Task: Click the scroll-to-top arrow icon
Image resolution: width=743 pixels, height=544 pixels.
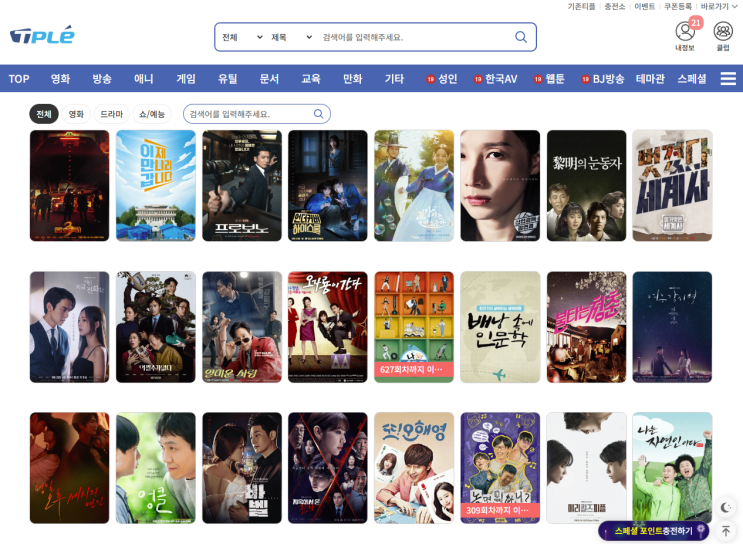Action: 725,531
